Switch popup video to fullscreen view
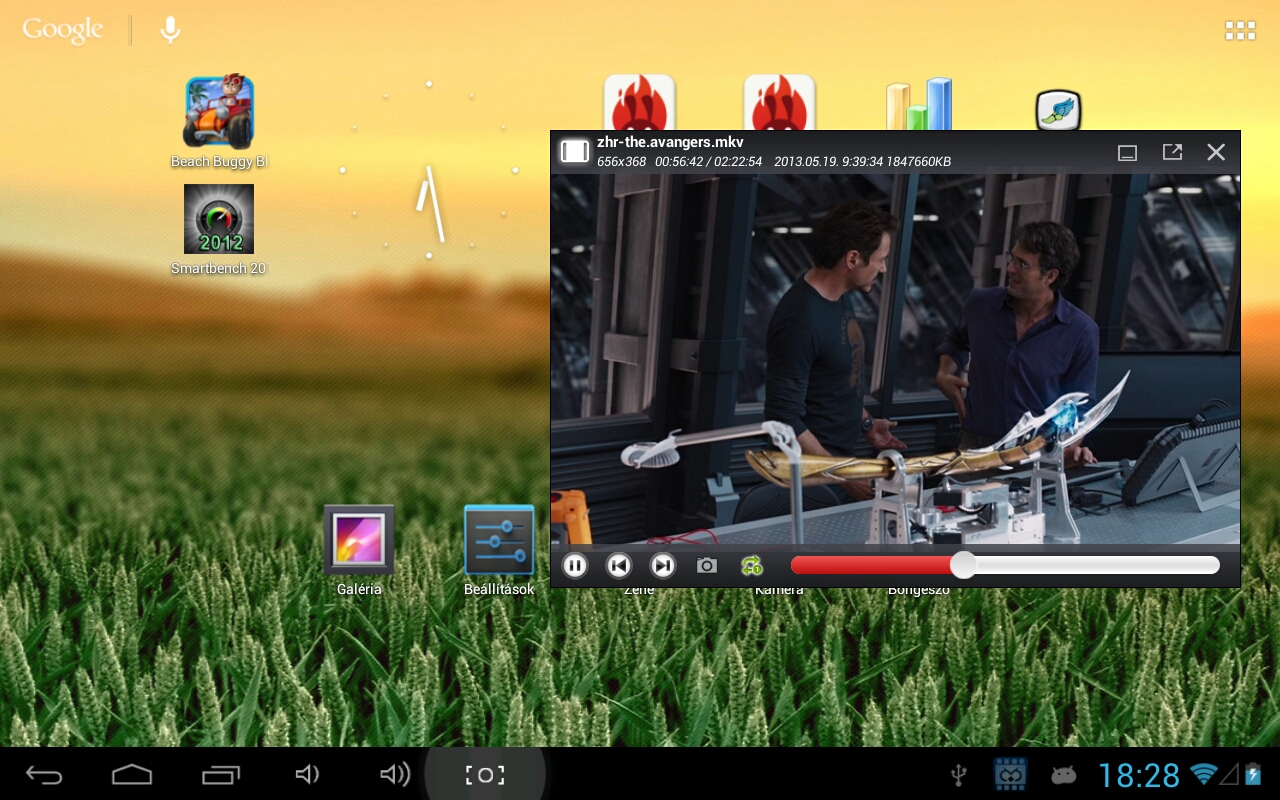Image resolution: width=1280 pixels, height=800 pixels. tap(1172, 152)
